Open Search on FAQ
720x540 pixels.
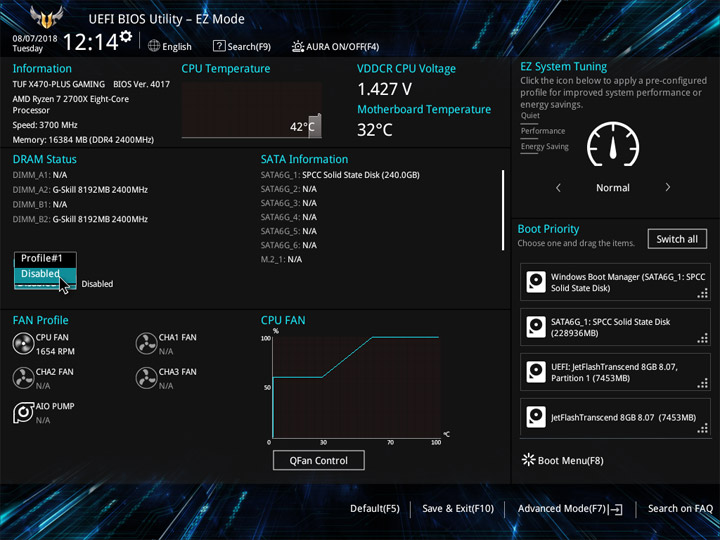[x=680, y=509]
